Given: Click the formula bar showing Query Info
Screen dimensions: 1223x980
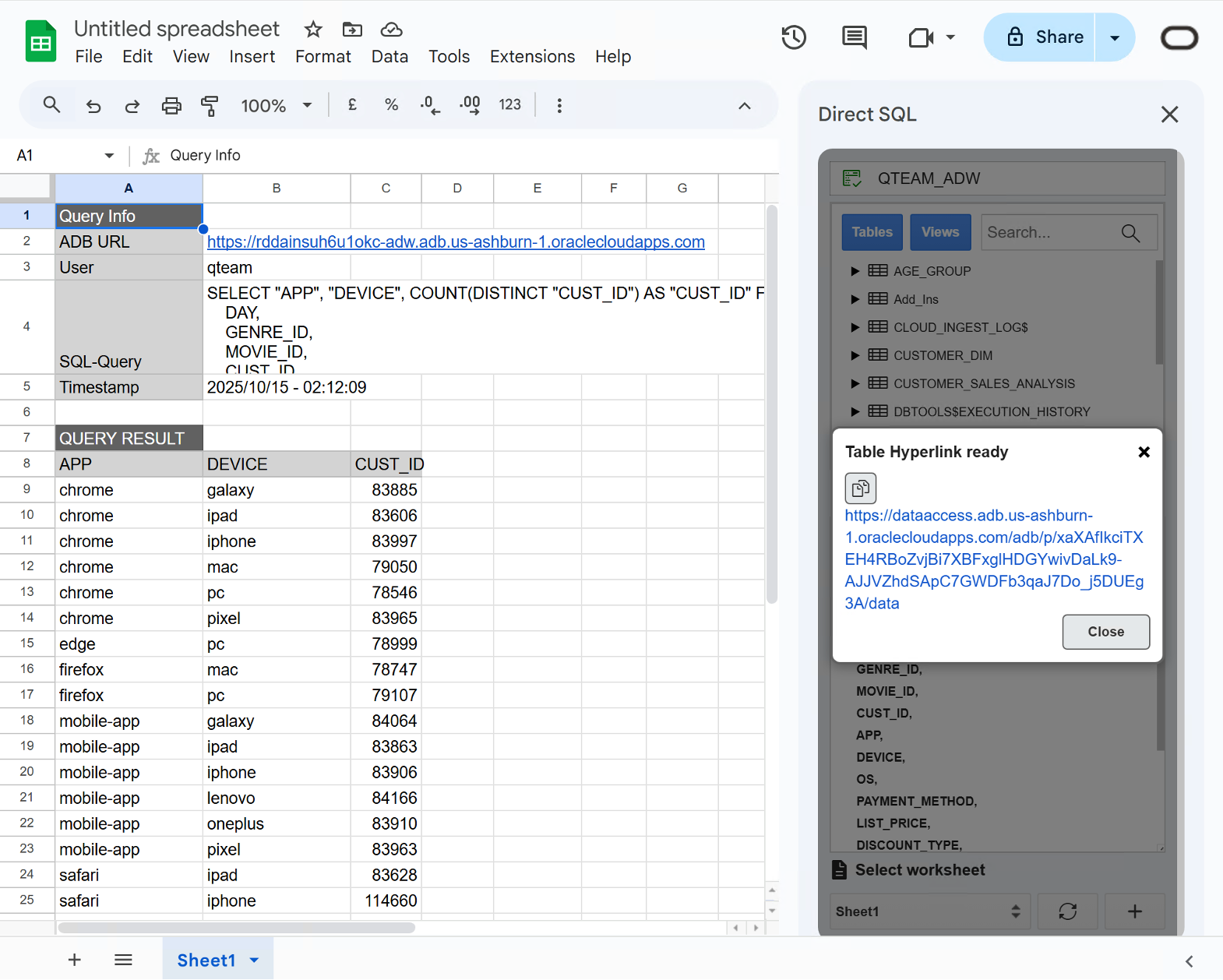Looking at the screenshot, I should tap(467, 155).
